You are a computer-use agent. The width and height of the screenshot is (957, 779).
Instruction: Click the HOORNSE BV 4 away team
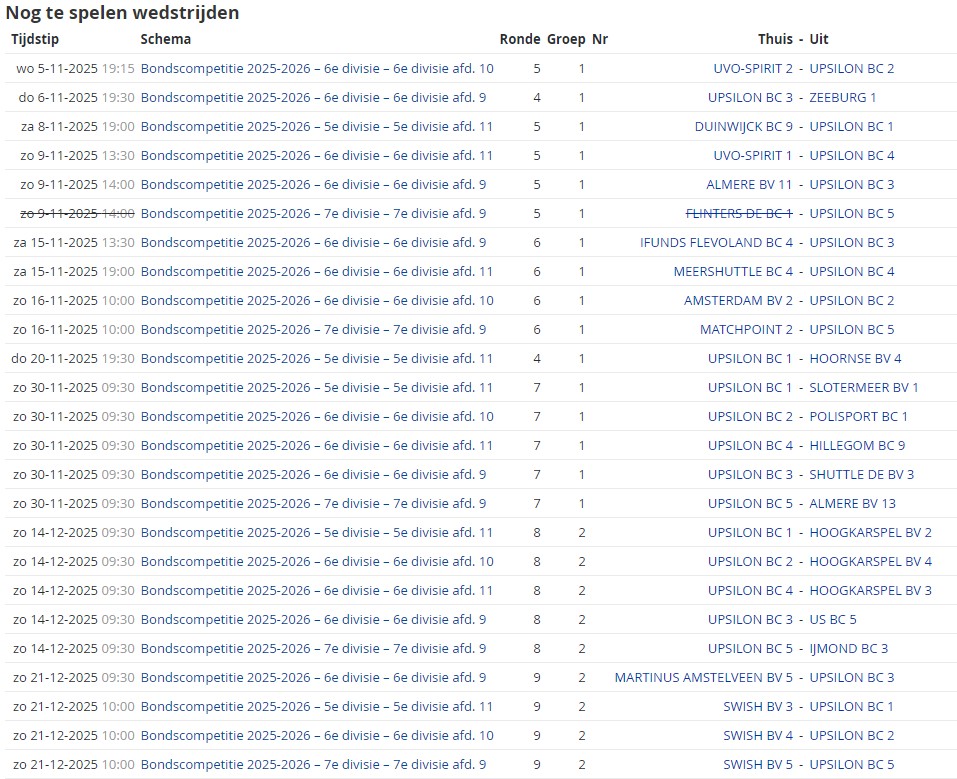pyautogui.click(x=855, y=359)
